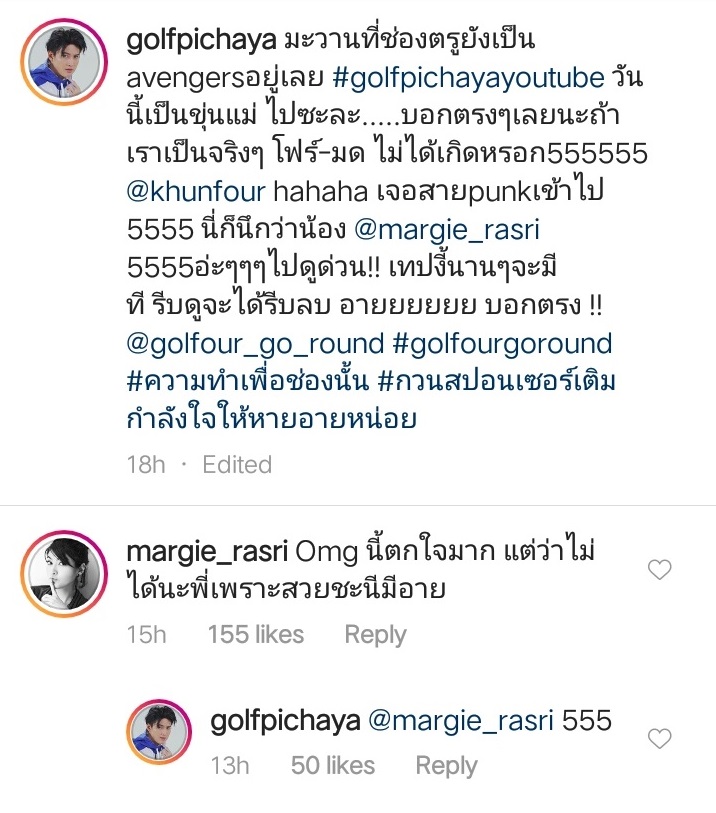This screenshot has height=813, width=716.
Task: View the 50 likes on golfpichaya's reply
Action: 333,766
